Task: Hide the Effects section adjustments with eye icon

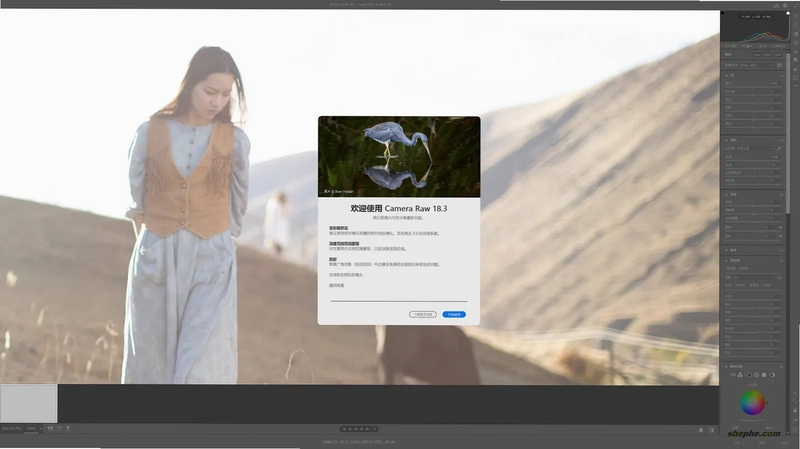Action: (x=782, y=194)
